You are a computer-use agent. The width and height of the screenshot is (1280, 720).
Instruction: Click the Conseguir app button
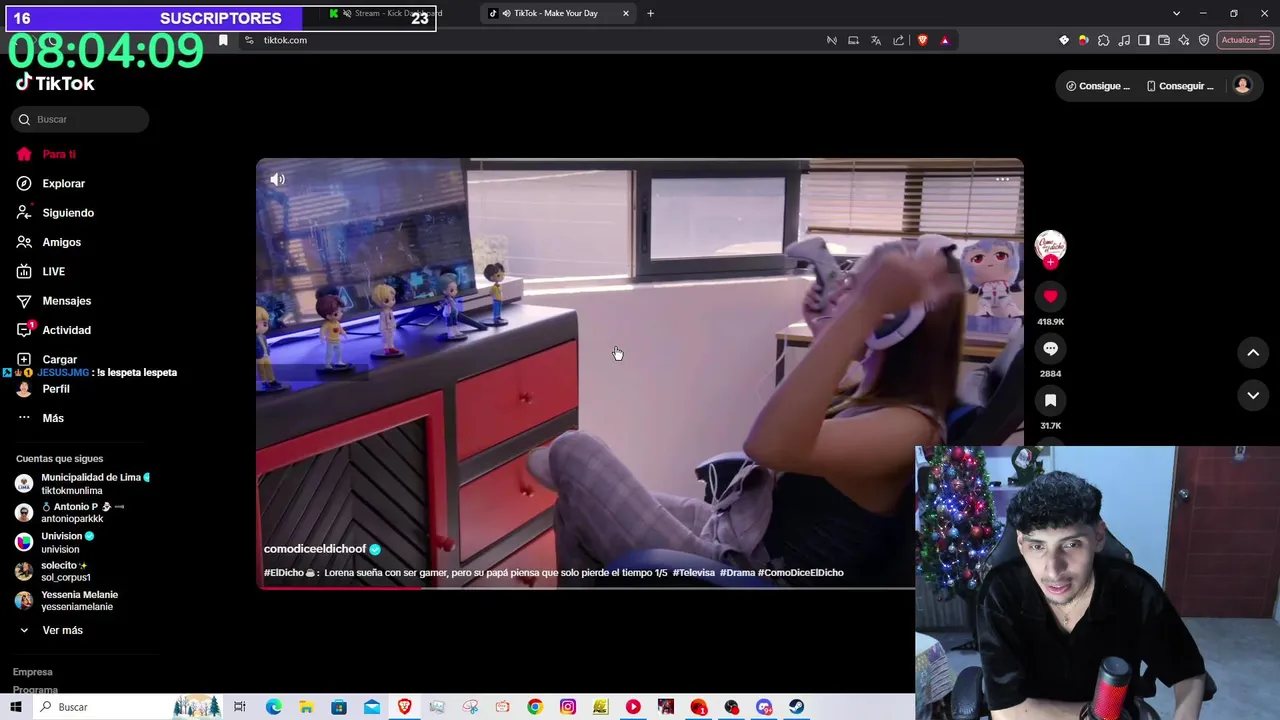(x=1179, y=86)
